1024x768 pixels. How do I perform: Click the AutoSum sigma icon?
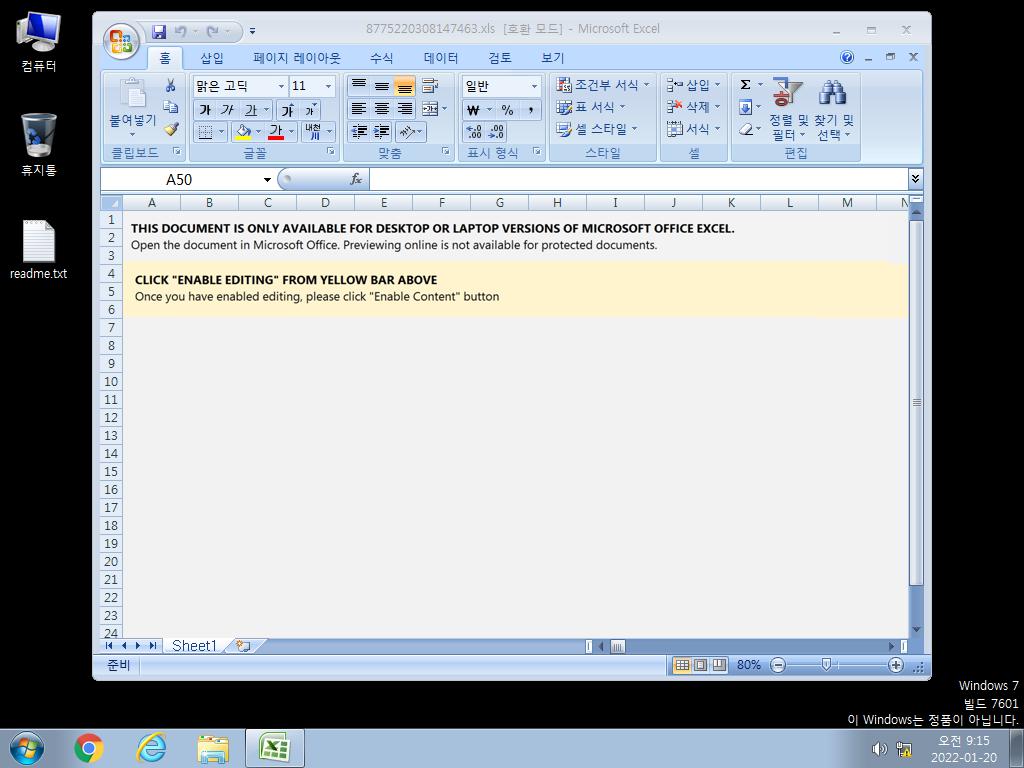745,85
